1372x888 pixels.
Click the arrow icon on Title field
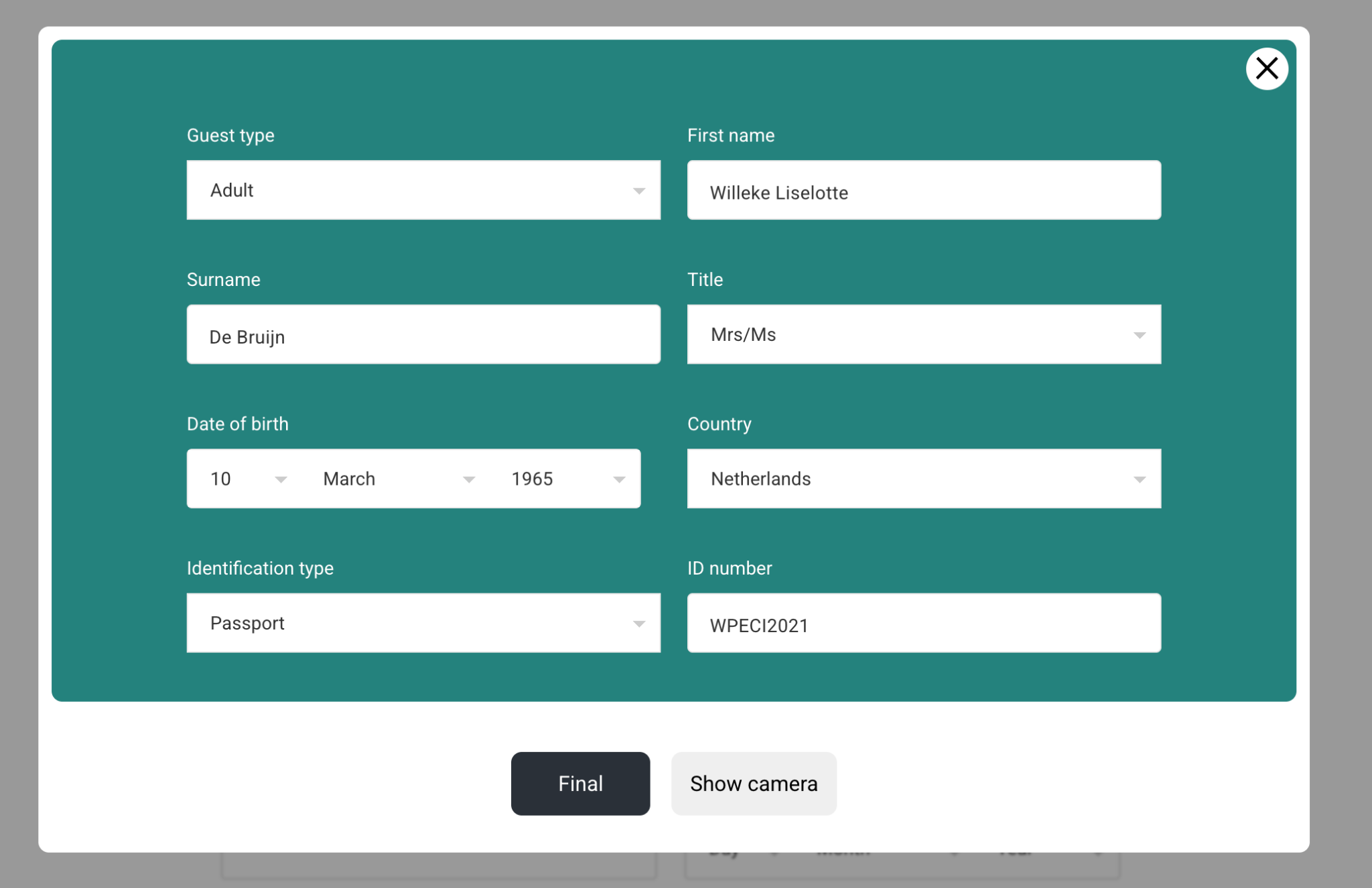point(1139,336)
